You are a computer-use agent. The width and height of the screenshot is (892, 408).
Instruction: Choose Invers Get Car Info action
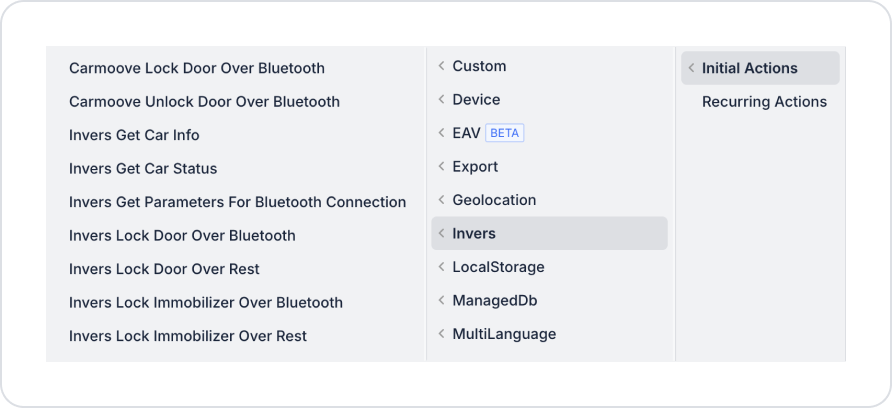pyautogui.click(x=134, y=135)
